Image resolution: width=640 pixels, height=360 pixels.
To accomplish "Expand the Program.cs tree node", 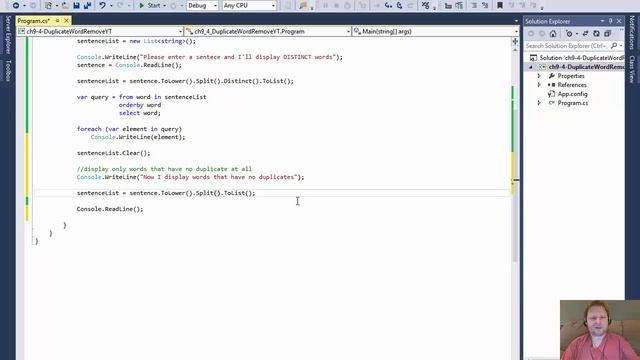I will tap(539, 103).
